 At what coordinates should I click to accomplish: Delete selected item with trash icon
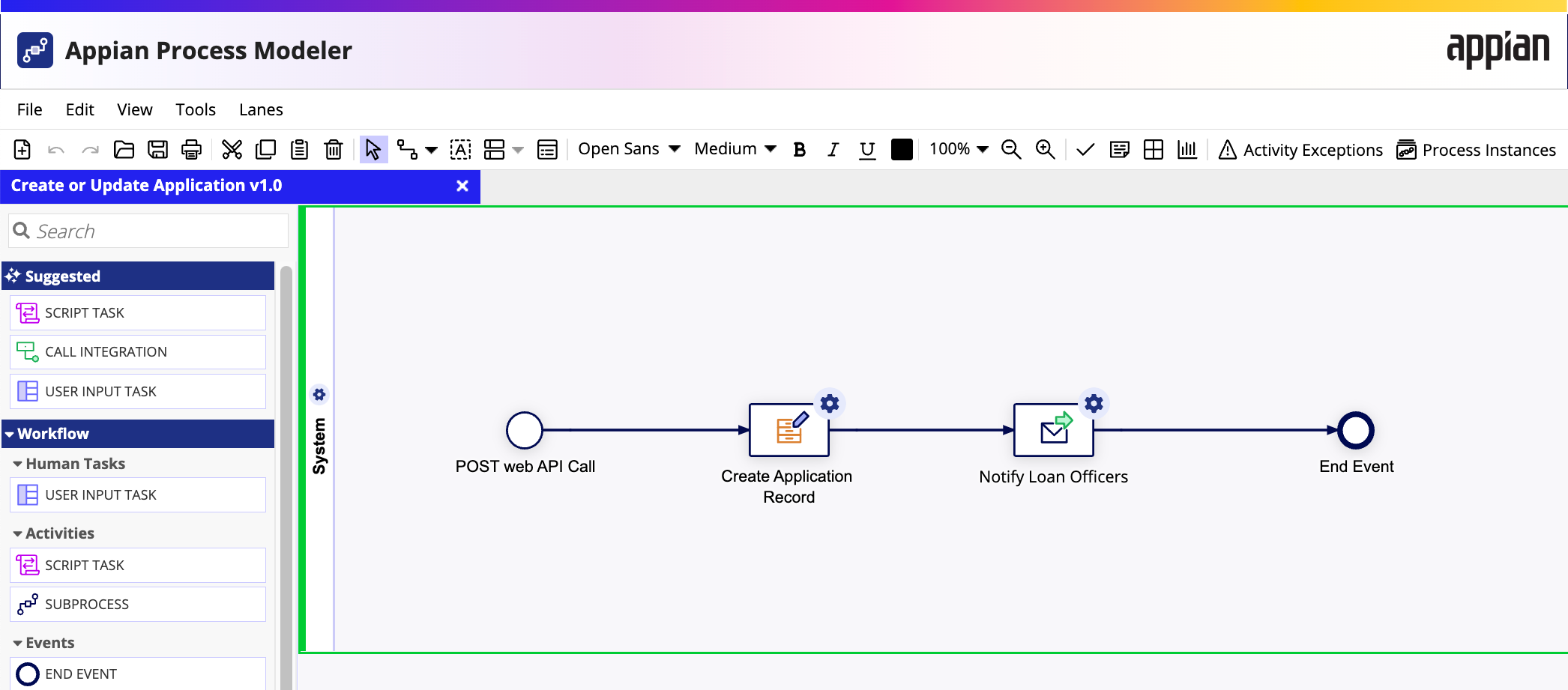[334, 150]
